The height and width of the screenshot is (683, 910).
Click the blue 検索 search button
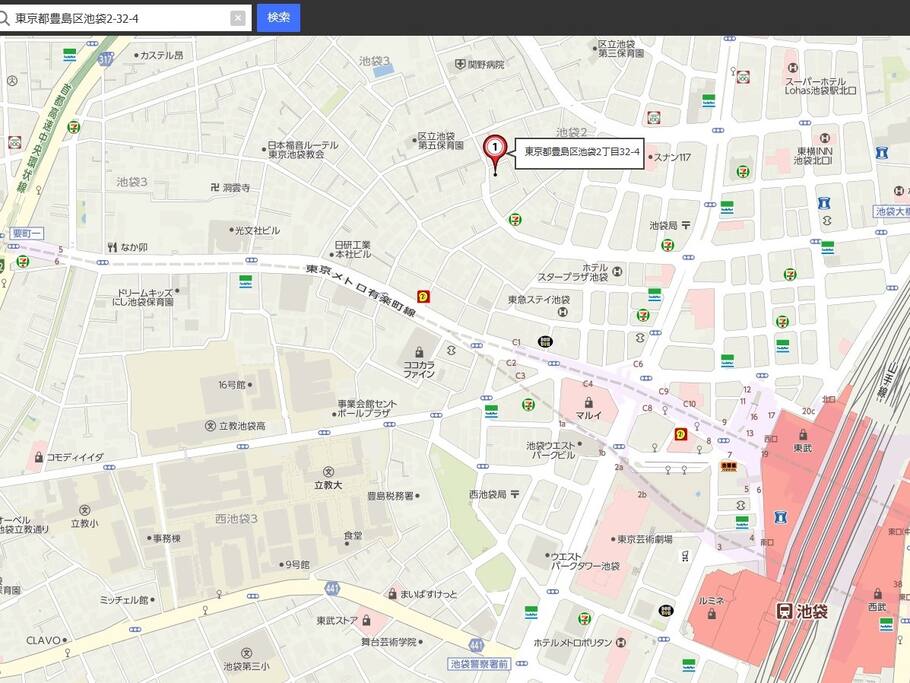(279, 17)
